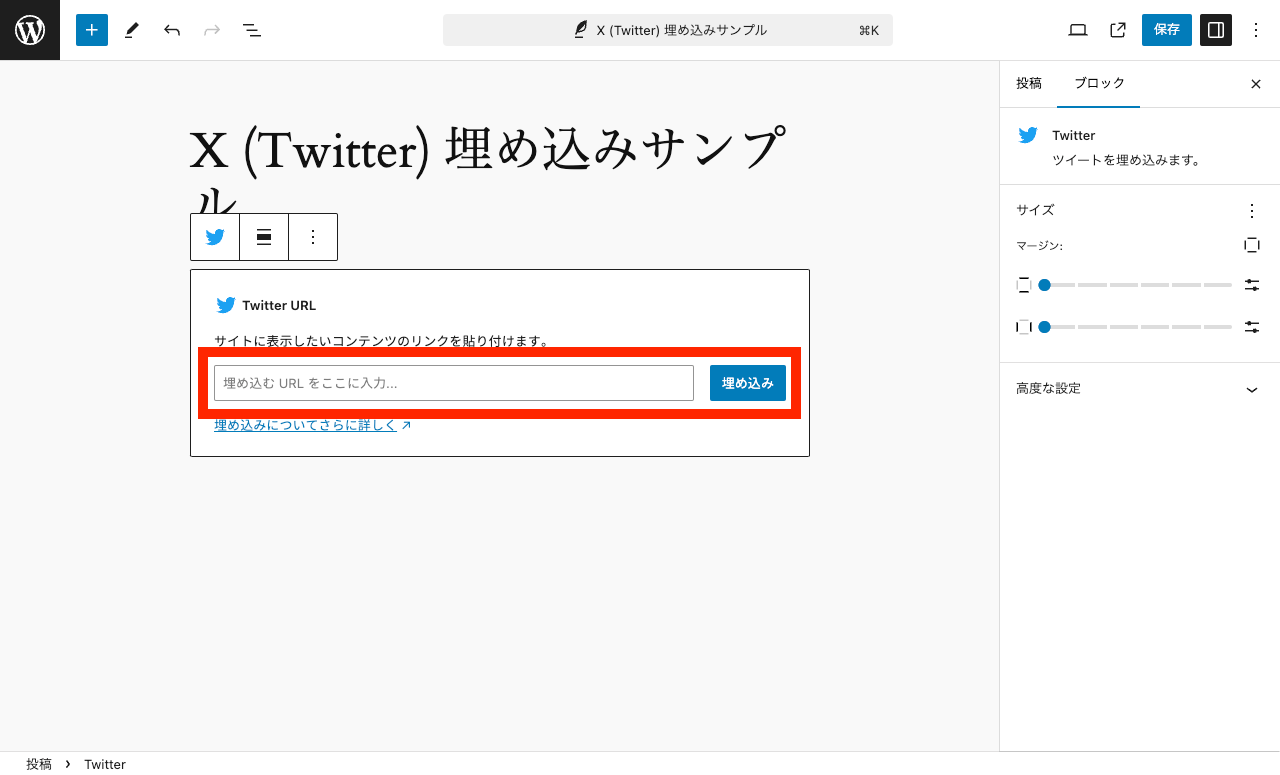
Task: Toggle the settings sidebar icon
Action: [x=1216, y=30]
